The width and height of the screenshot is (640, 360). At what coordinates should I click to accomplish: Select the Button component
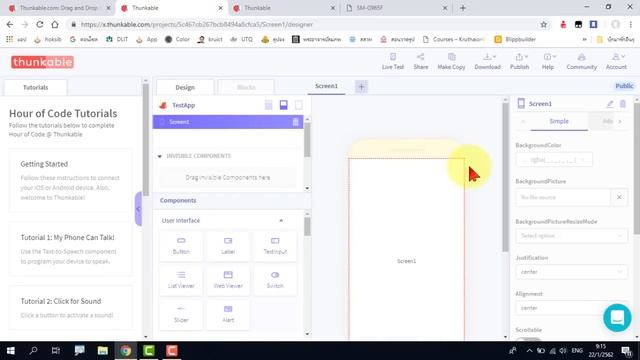[x=181, y=246]
